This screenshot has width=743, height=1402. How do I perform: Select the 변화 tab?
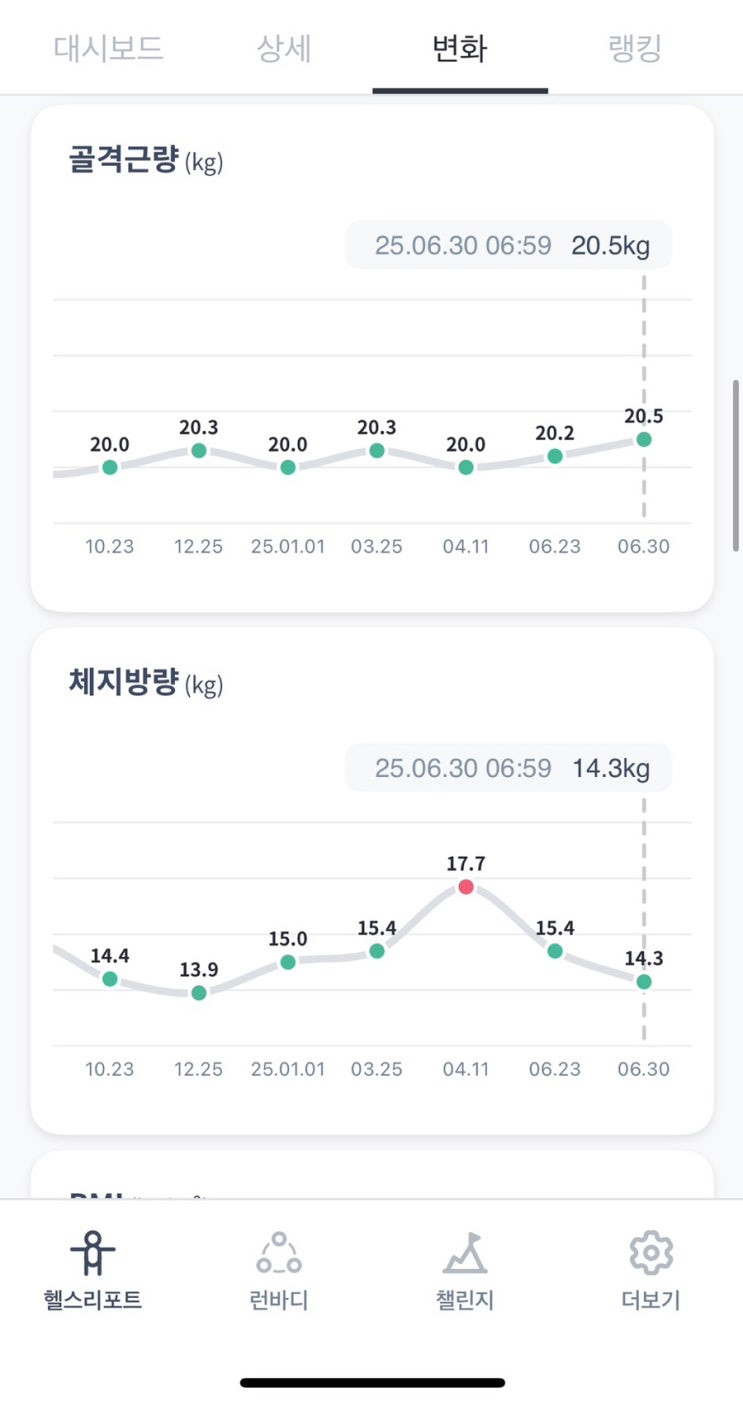459,48
